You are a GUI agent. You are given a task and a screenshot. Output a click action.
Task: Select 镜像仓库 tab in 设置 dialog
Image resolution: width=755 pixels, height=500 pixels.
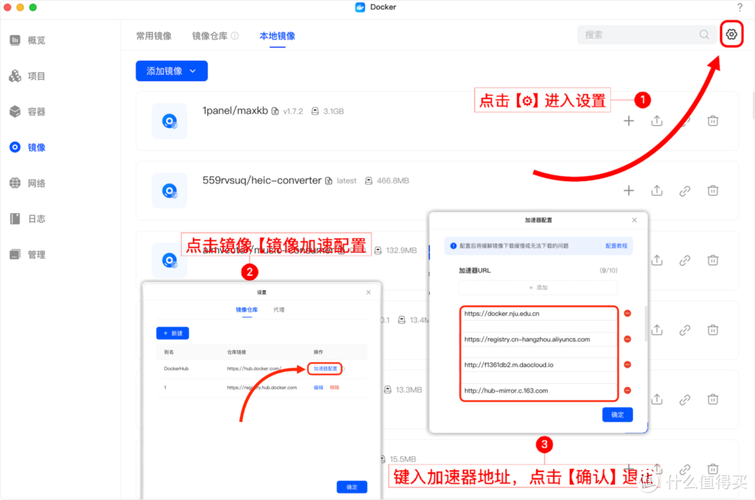[x=247, y=310]
